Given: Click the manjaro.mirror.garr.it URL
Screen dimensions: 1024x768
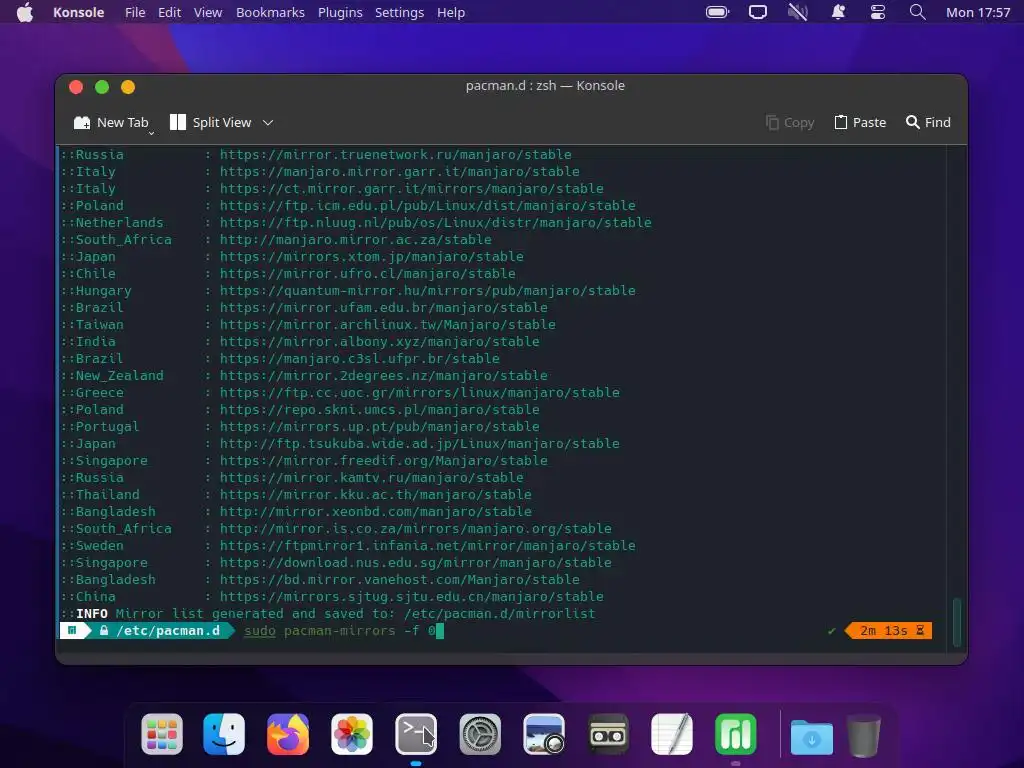Looking at the screenshot, I should pyautogui.click(x=400, y=172).
